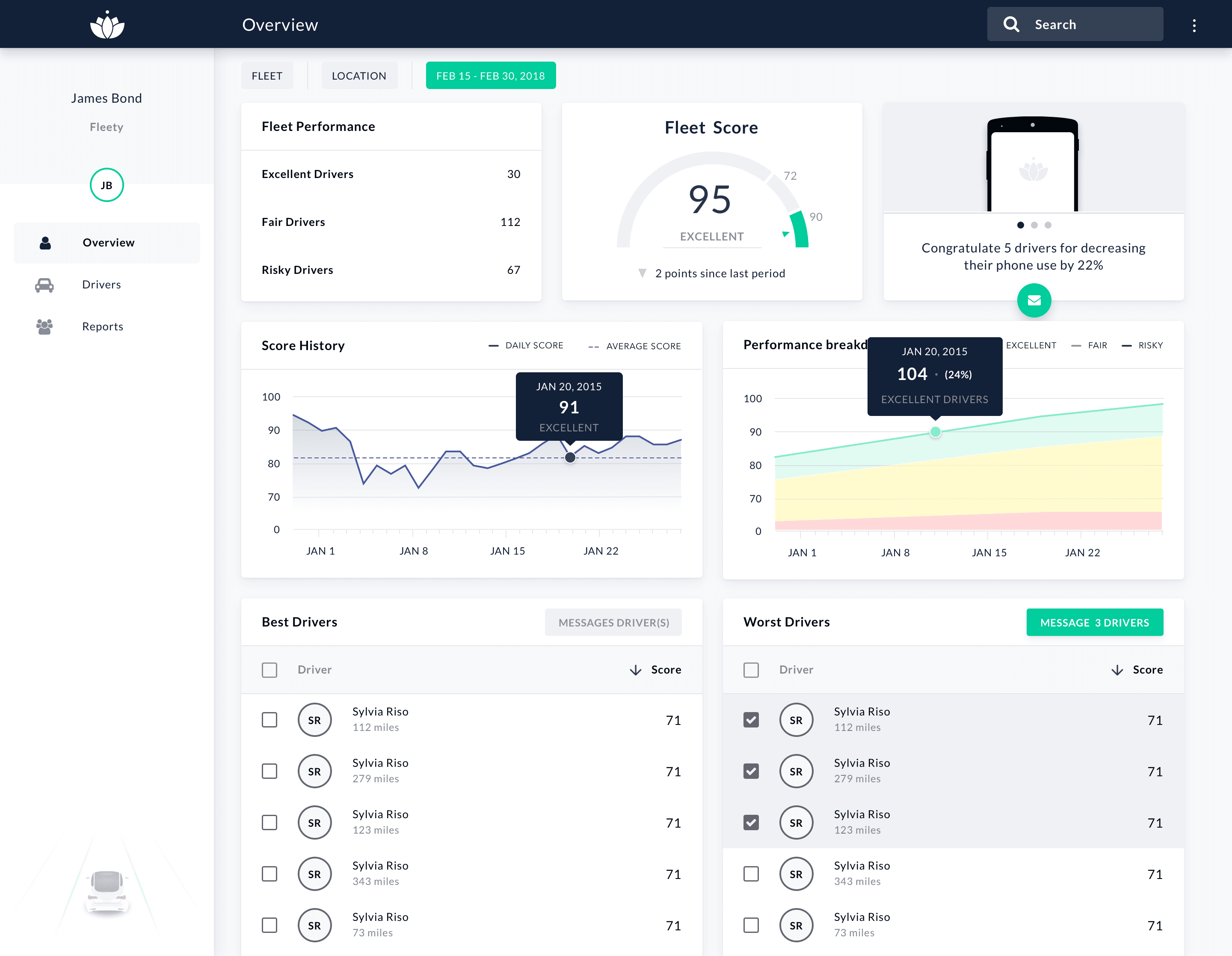Image resolution: width=1232 pixels, height=956 pixels.
Task: Click the MESSAGES DRIVER(S) button
Action: pyautogui.click(x=613, y=623)
